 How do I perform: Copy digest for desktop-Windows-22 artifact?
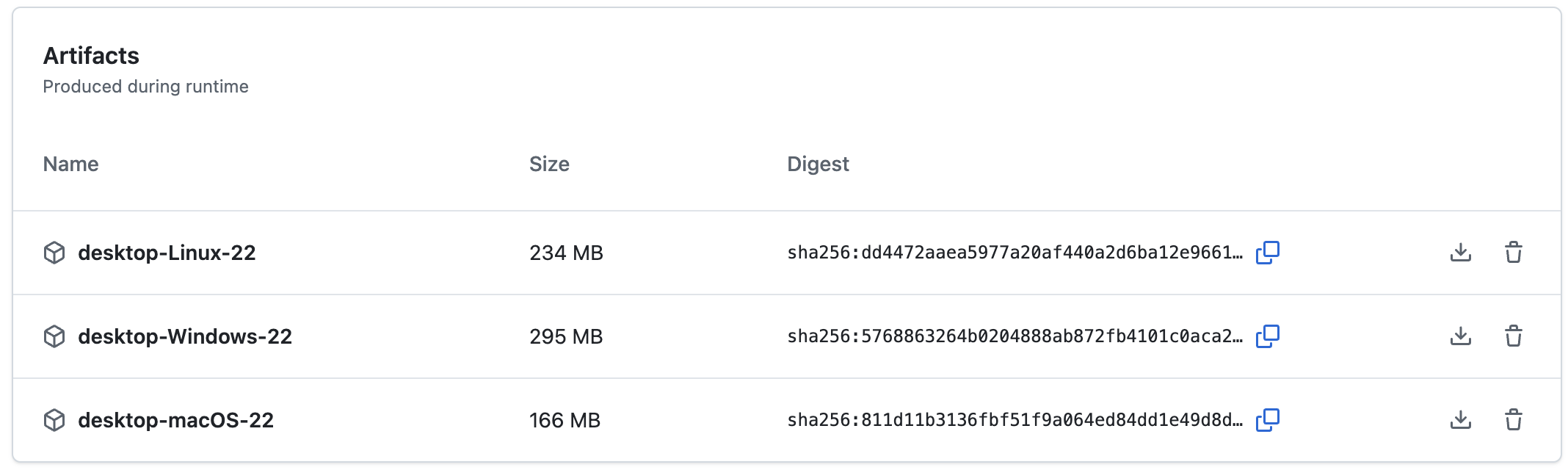(1267, 336)
